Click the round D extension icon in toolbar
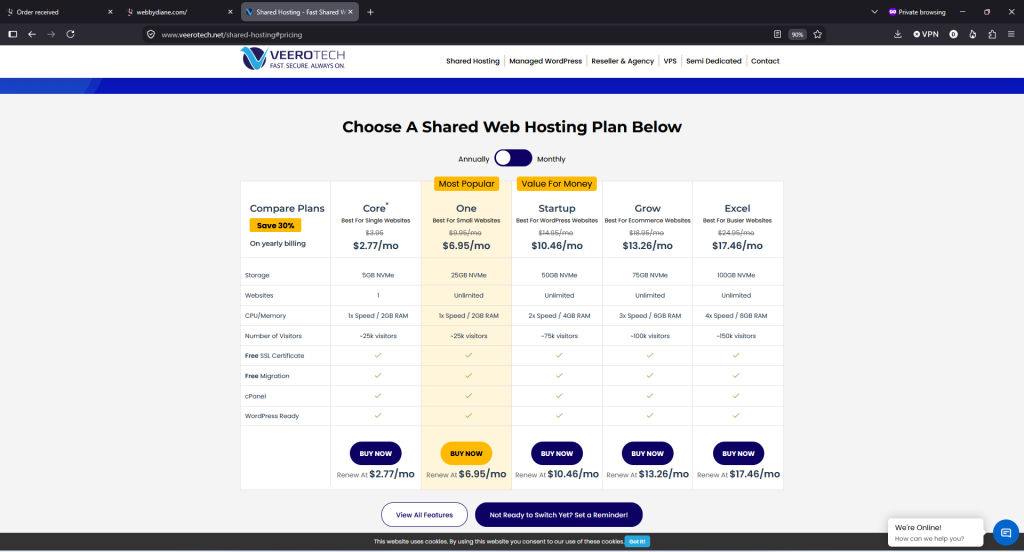This screenshot has width=1024, height=552. pyautogui.click(x=953, y=34)
